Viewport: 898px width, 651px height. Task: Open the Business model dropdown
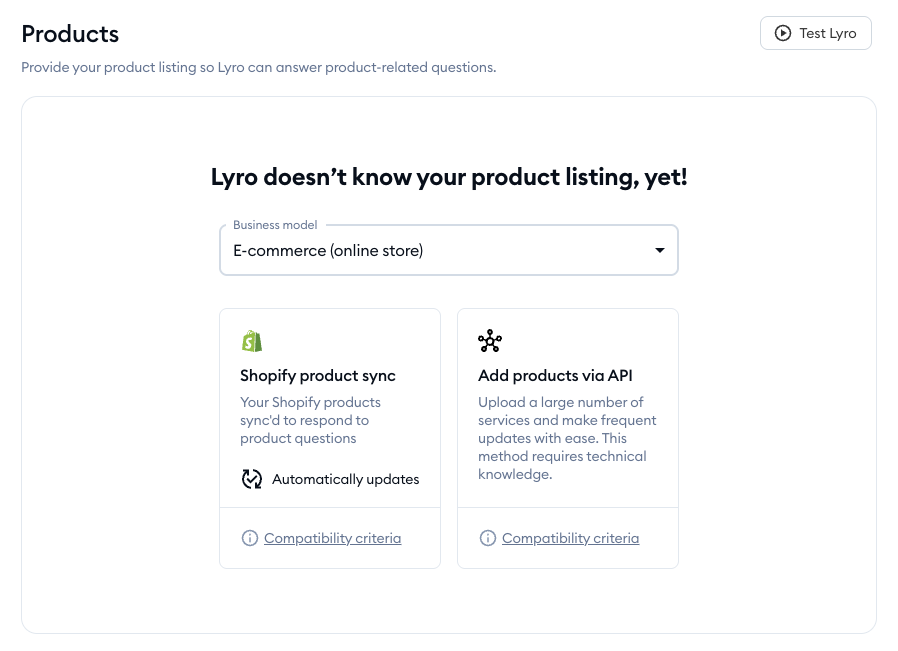click(x=448, y=251)
